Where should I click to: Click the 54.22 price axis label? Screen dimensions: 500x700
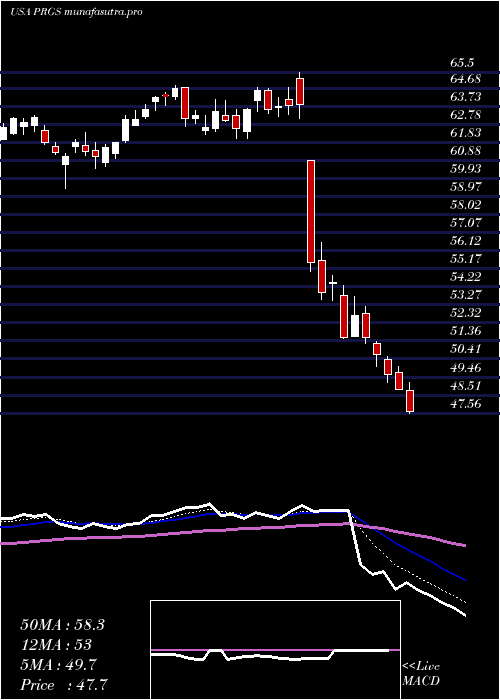click(466, 276)
